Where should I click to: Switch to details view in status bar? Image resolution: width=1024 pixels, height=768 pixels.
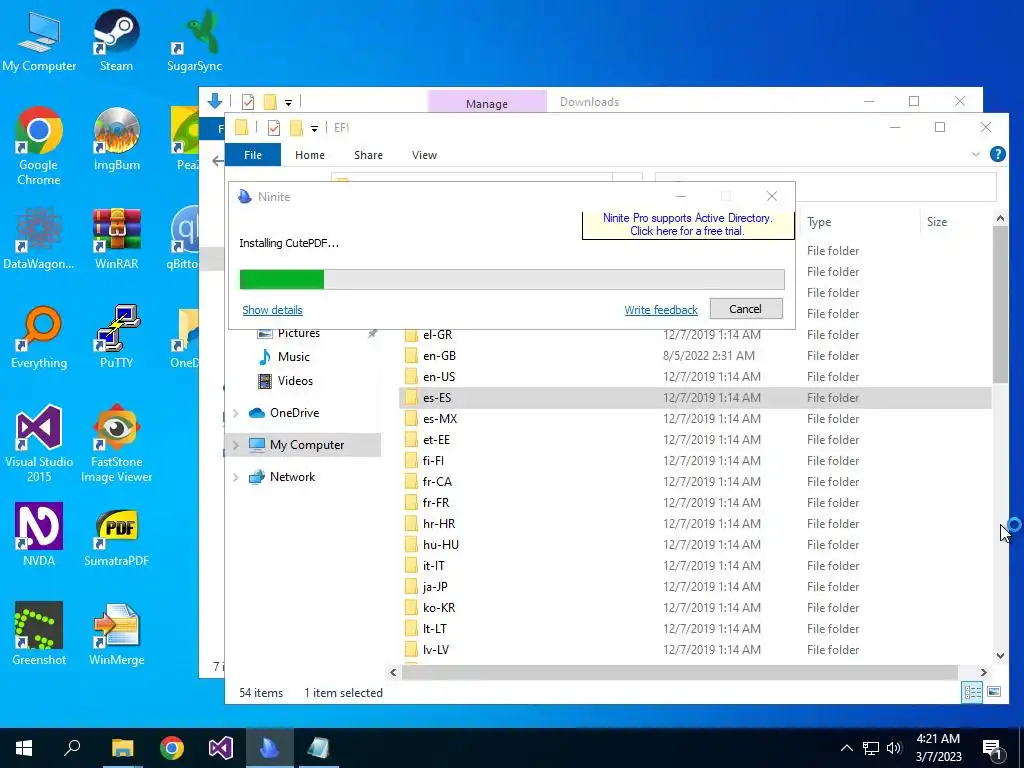972,692
